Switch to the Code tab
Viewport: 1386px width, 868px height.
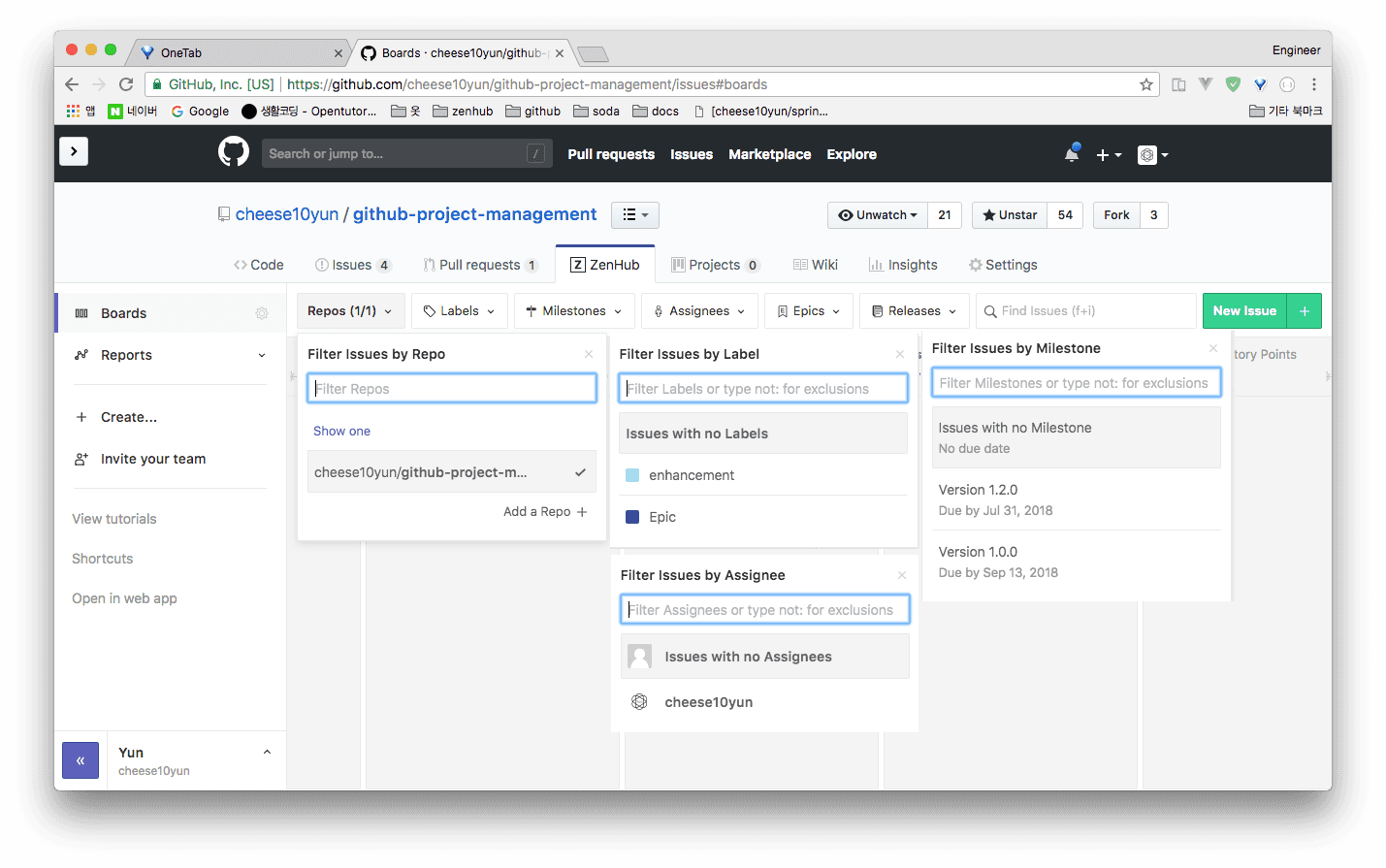[x=259, y=265]
